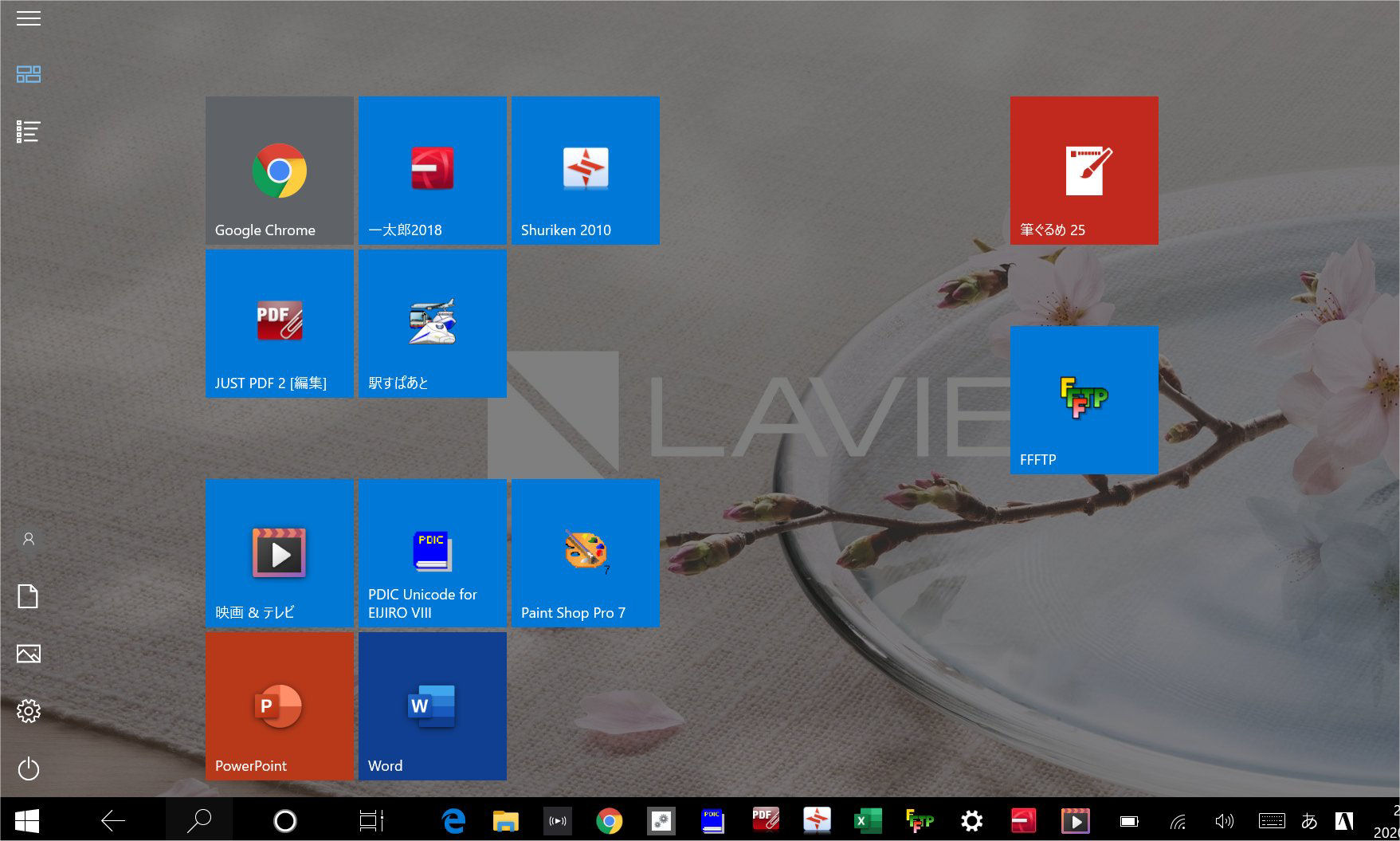Open FFFTP from the taskbar
The height and width of the screenshot is (841, 1400).
point(920,820)
